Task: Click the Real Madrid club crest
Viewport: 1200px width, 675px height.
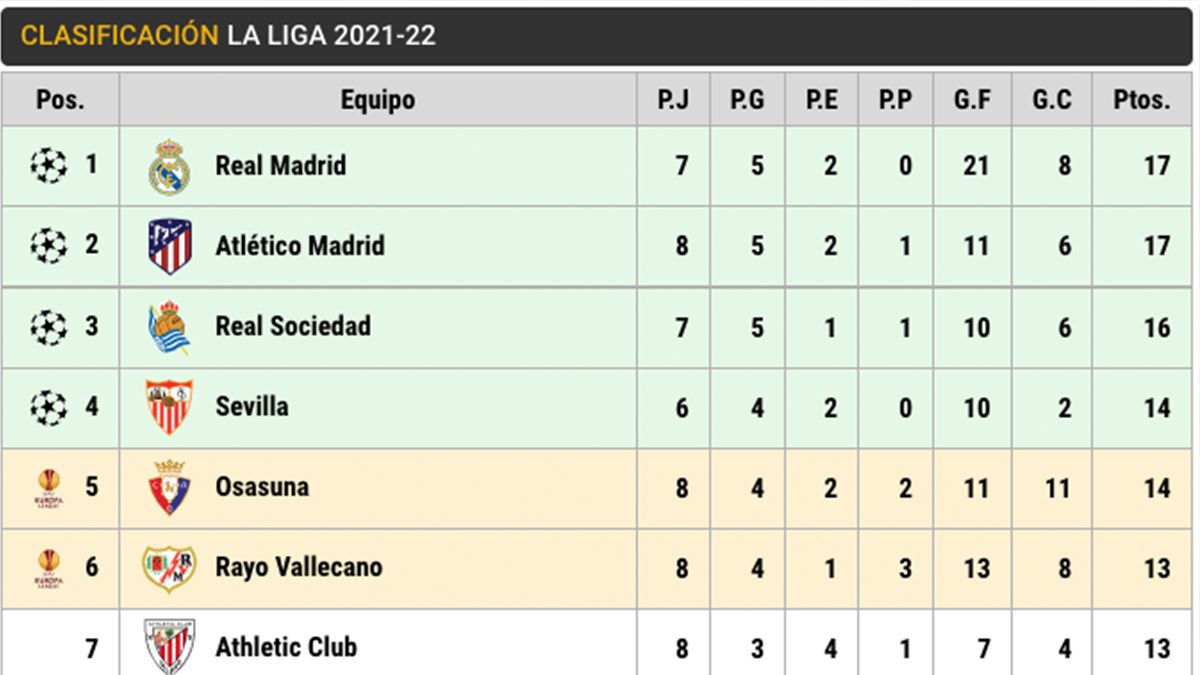Action: click(169, 167)
